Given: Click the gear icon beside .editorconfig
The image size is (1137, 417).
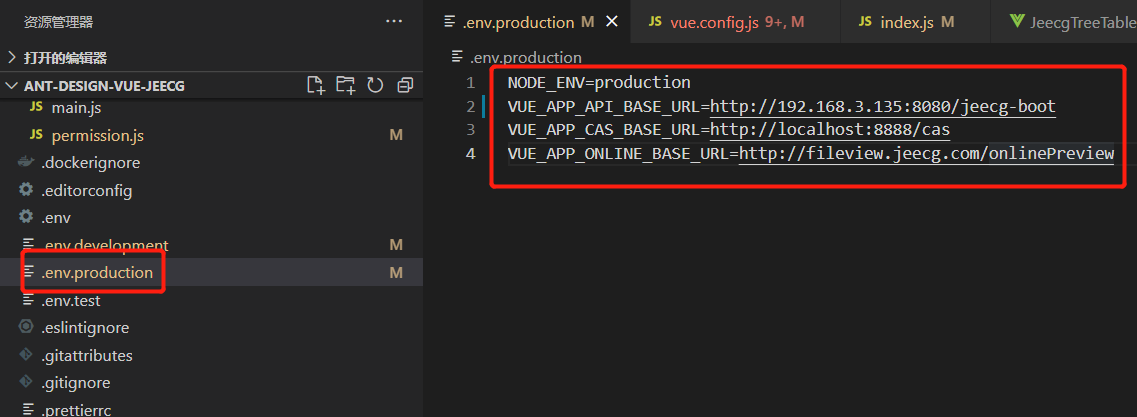Looking at the screenshot, I should click(27, 190).
